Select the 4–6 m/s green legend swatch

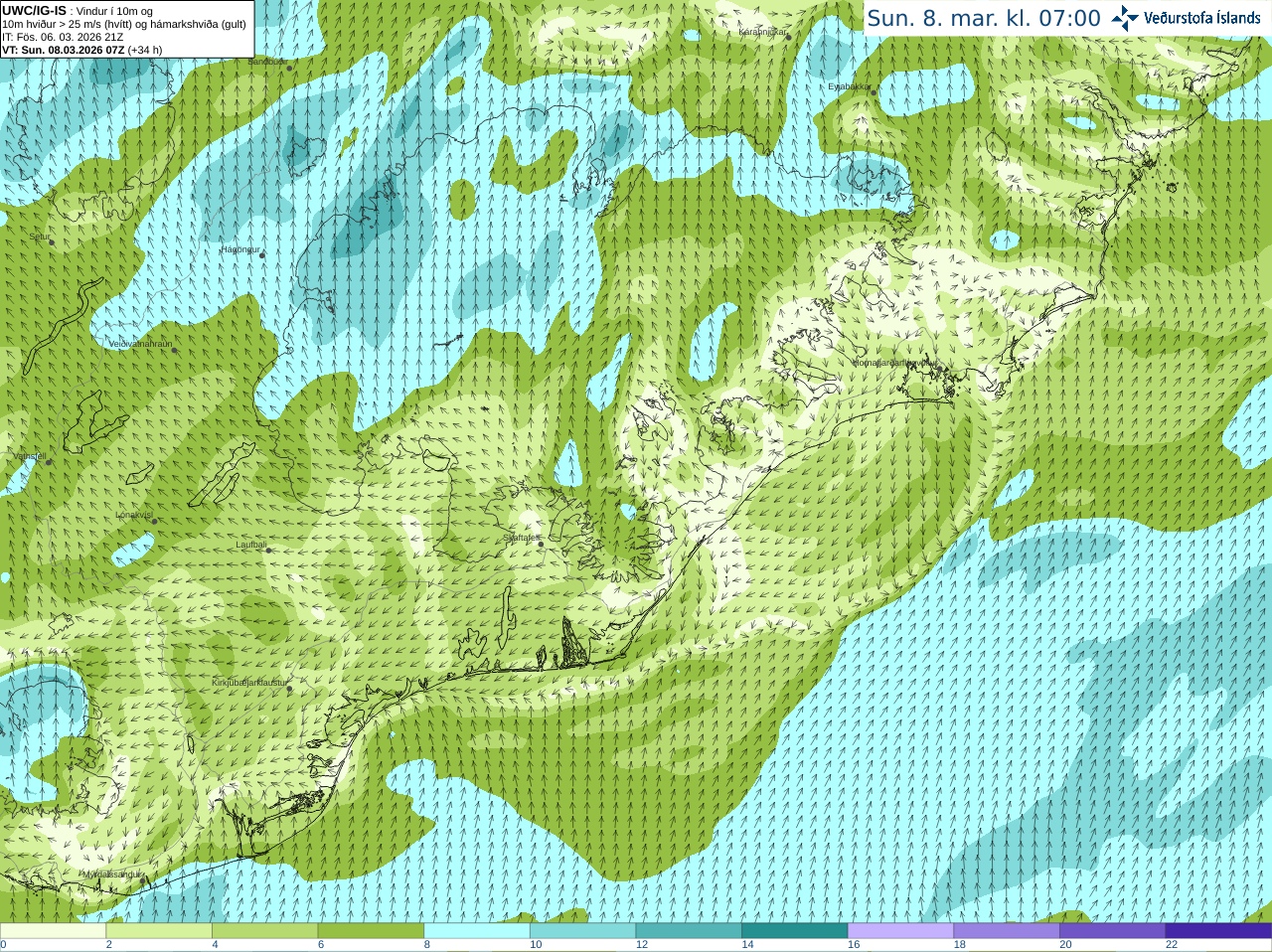coord(264,931)
